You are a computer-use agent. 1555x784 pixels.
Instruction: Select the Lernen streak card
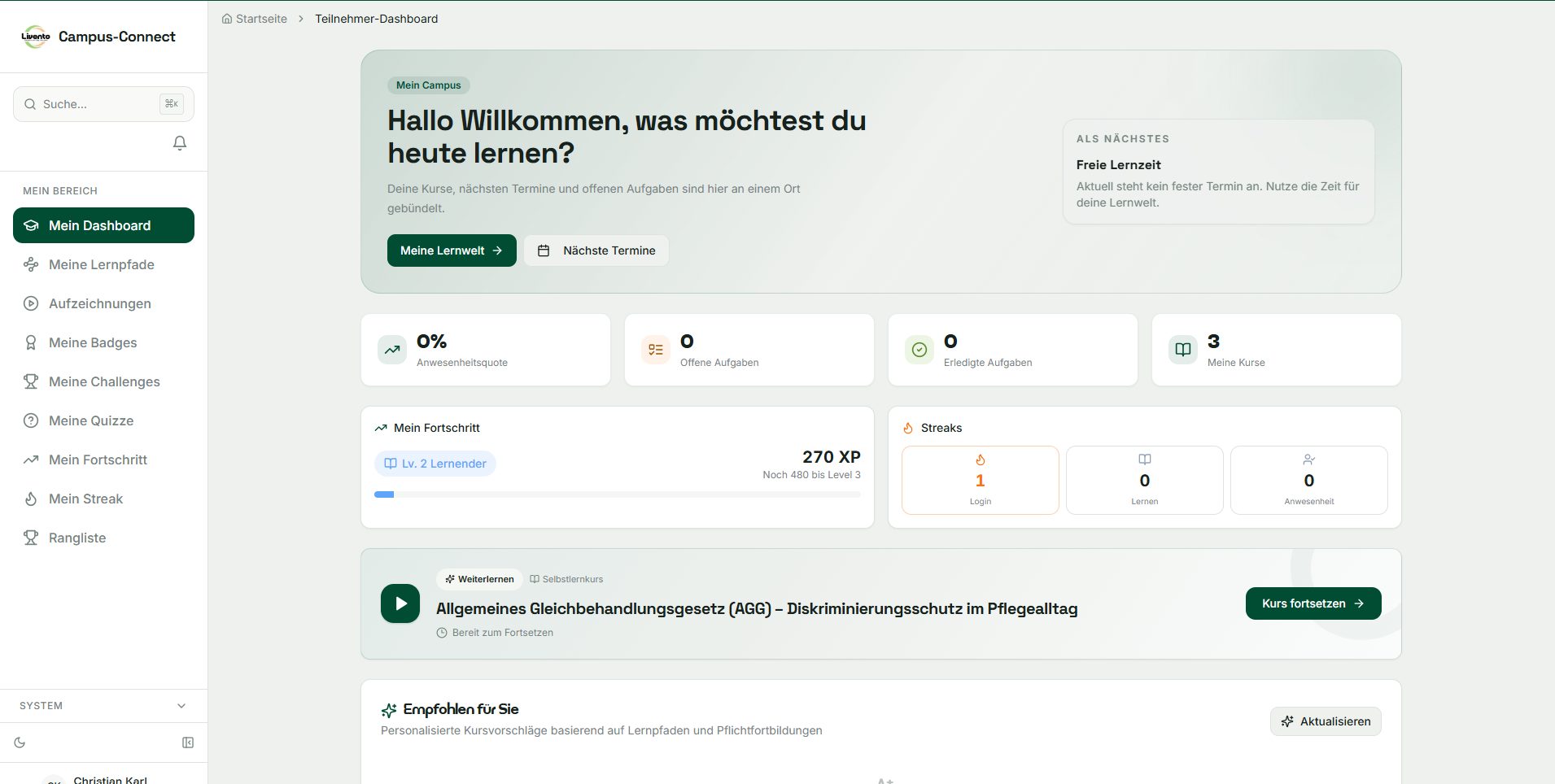pos(1145,480)
